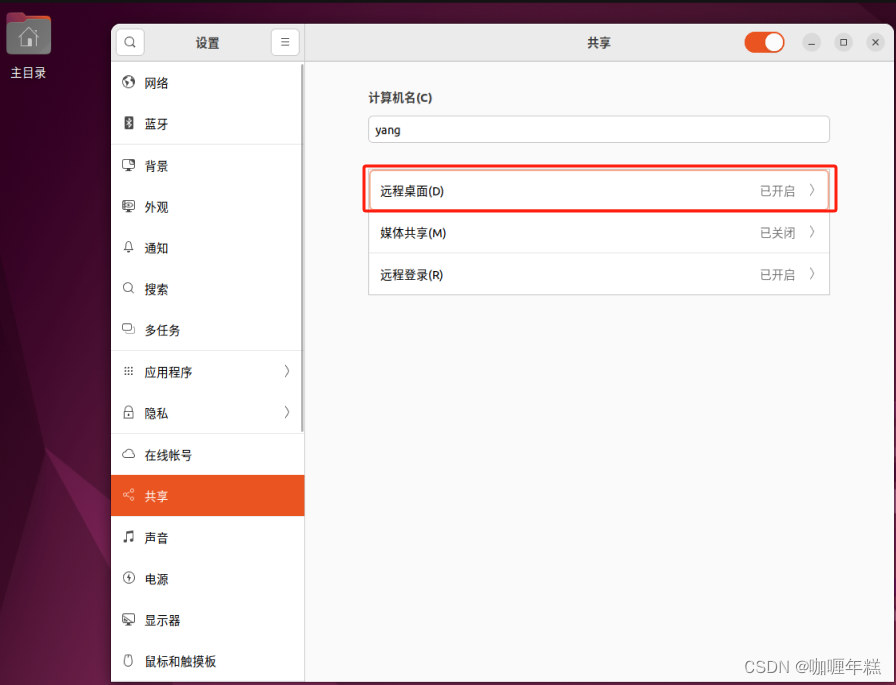Viewport: 896px width, 685px height.
Task: Open the settings search icon
Action: [x=130, y=42]
